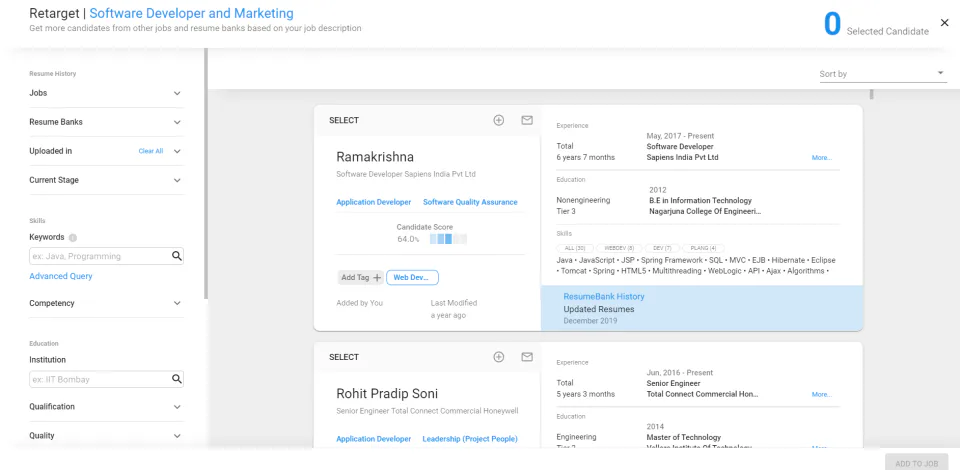Image resolution: width=960 pixels, height=470 pixels.
Task: Click the Add Tag button
Action: click(x=361, y=277)
